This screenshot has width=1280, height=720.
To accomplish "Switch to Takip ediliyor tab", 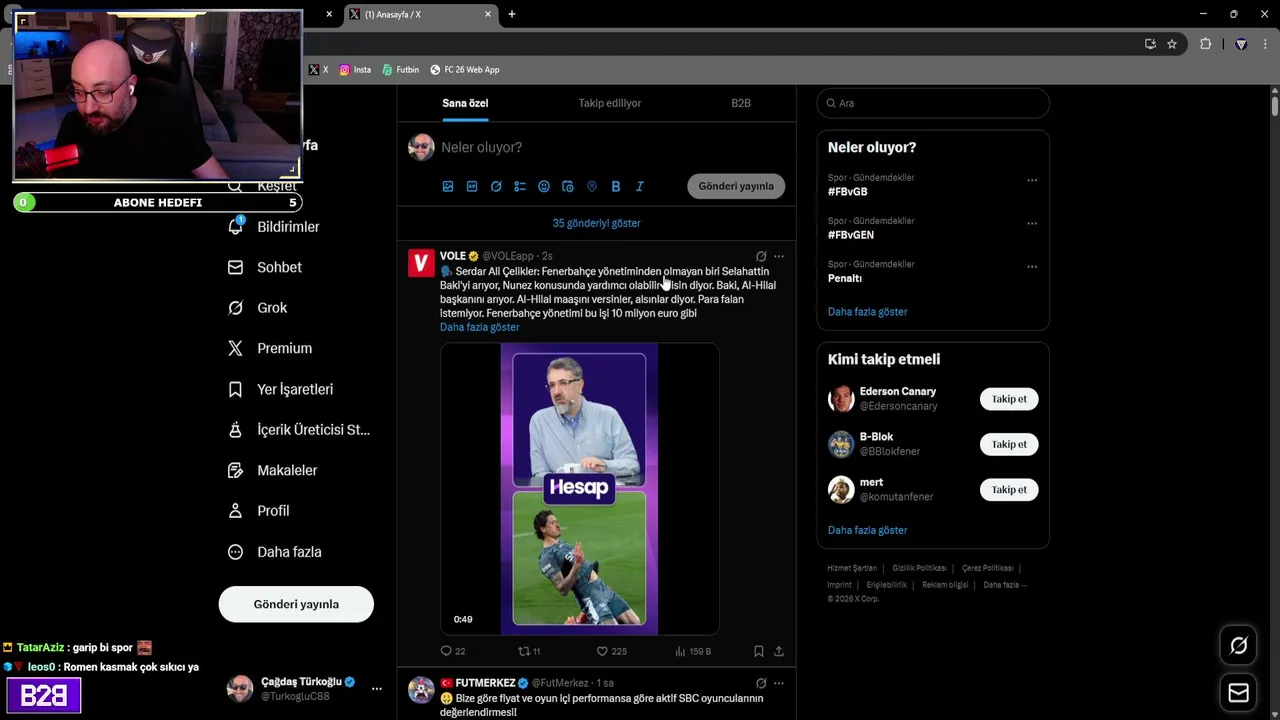I will pyautogui.click(x=610, y=103).
